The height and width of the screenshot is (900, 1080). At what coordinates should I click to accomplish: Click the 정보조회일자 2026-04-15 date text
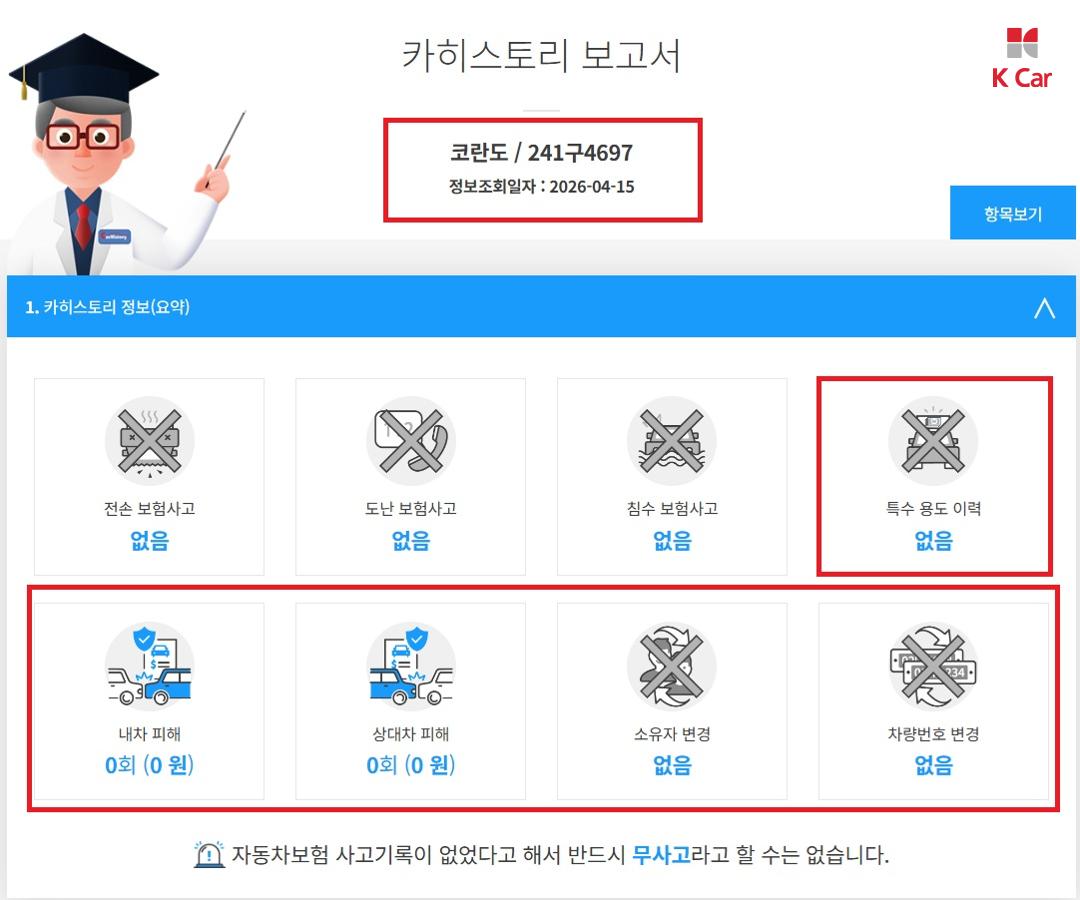(541, 187)
